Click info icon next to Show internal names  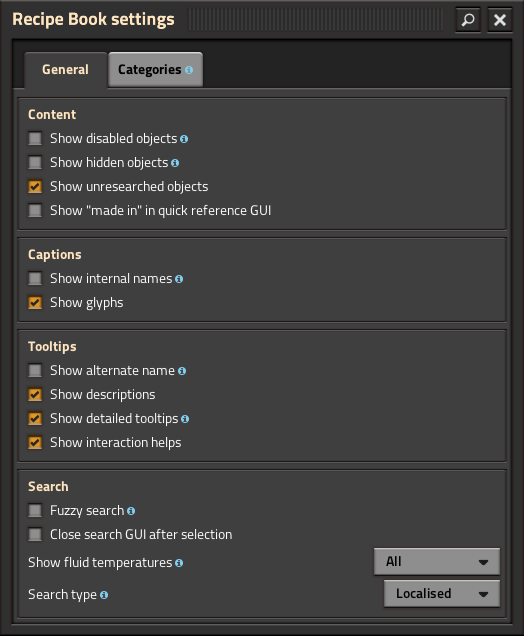point(179,279)
